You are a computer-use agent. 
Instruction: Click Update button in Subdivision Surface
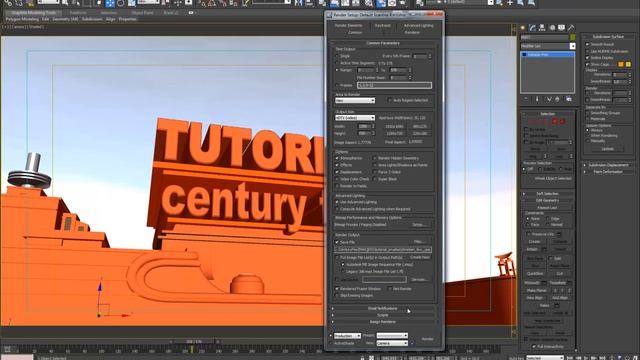(x=607, y=149)
